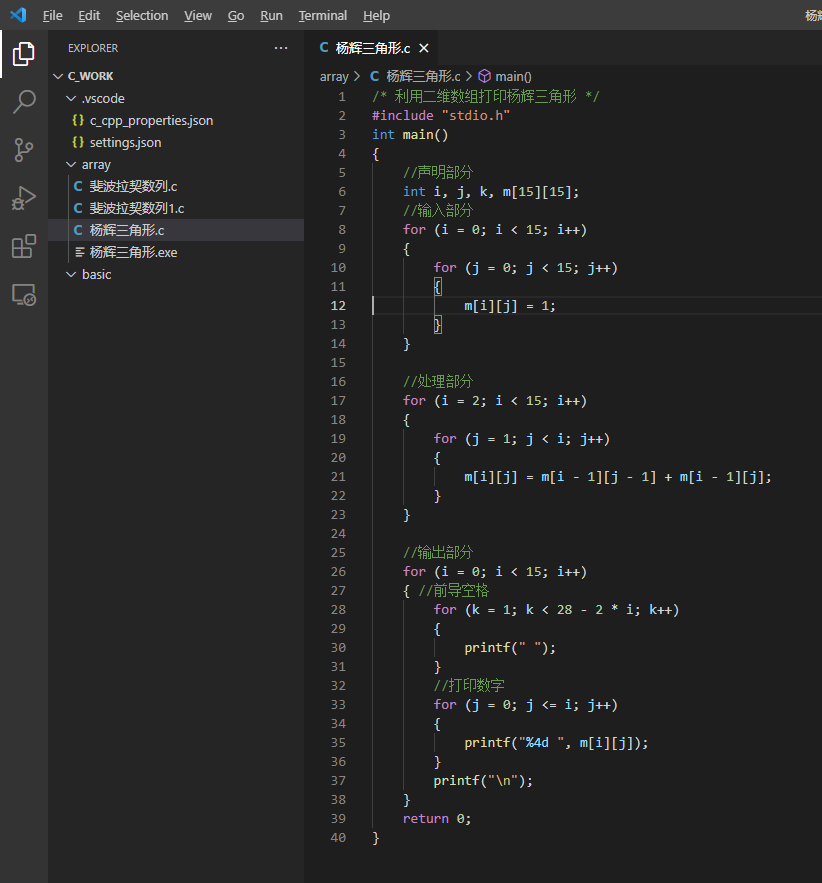822x883 pixels.
Task: Click the main() symbol icon in breadcrumb
Action: point(484,76)
